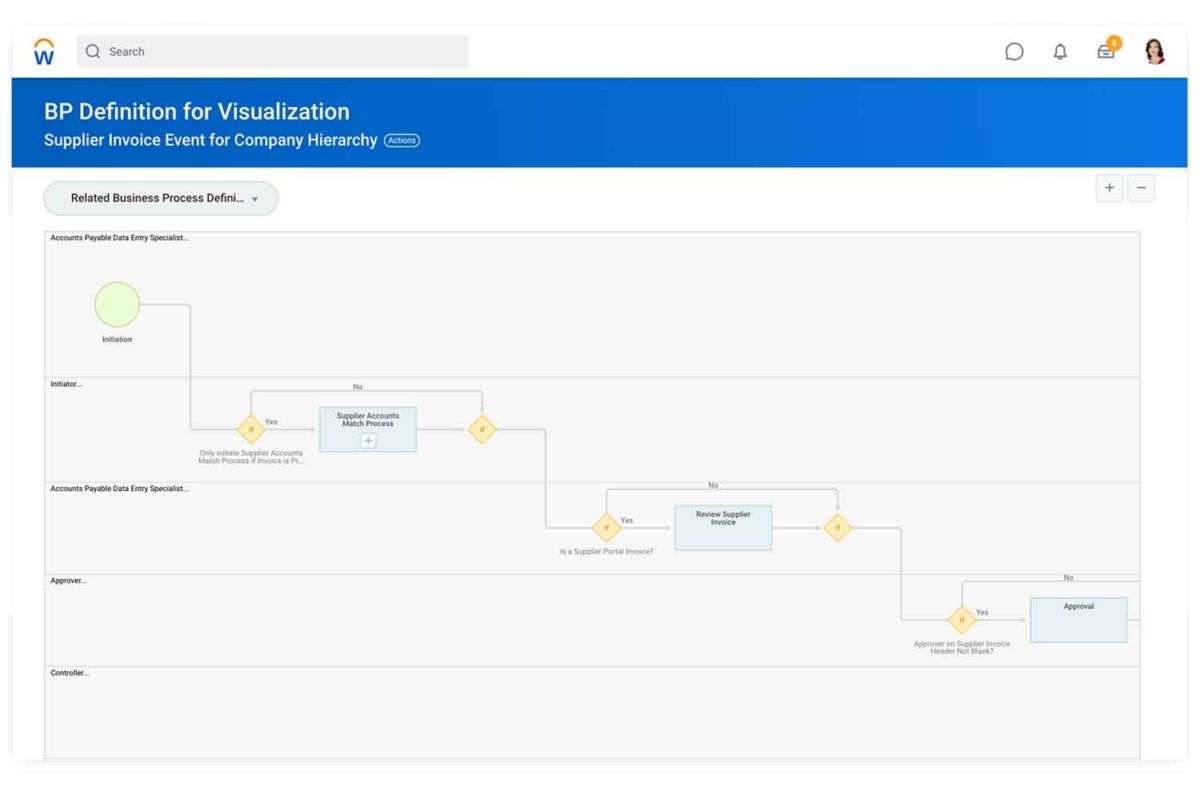Open the inbox tray with badge
The image size is (1200, 800).
(x=1106, y=51)
